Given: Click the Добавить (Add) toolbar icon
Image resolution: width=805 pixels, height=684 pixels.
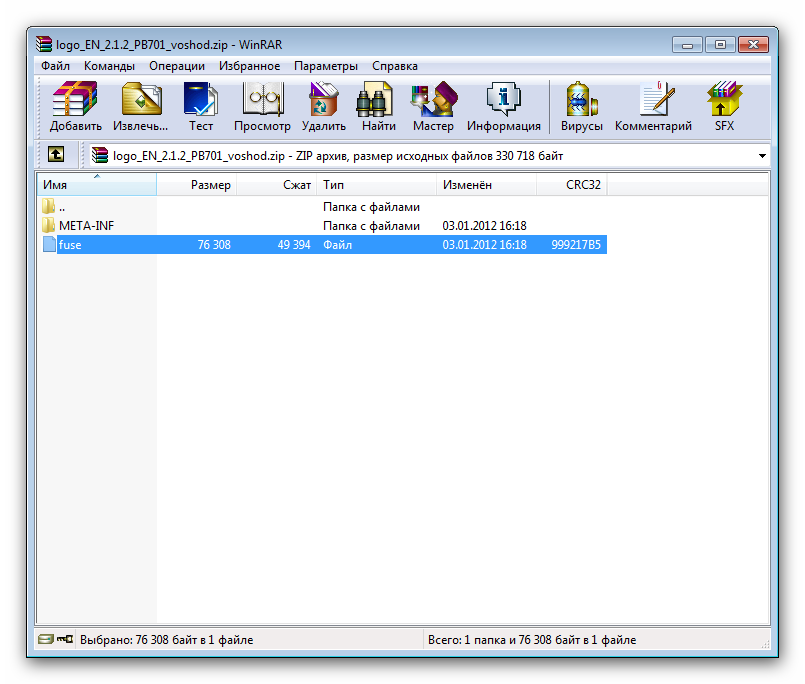Looking at the screenshot, I should (x=75, y=99).
